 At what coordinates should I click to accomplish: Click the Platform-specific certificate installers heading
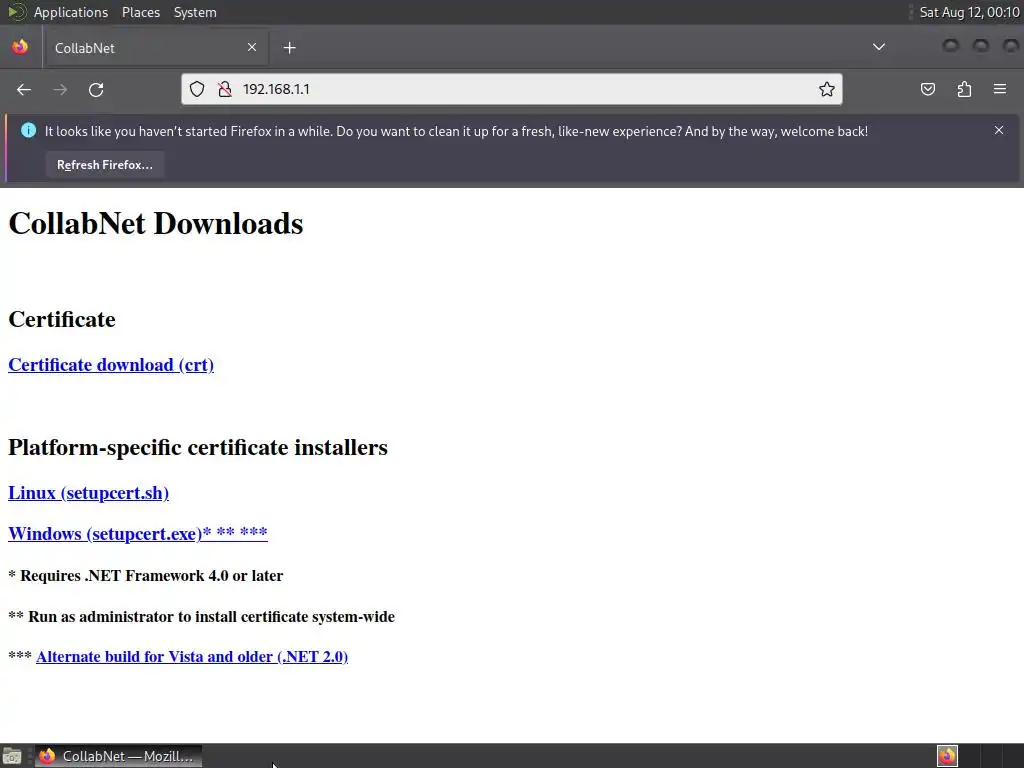(198, 447)
